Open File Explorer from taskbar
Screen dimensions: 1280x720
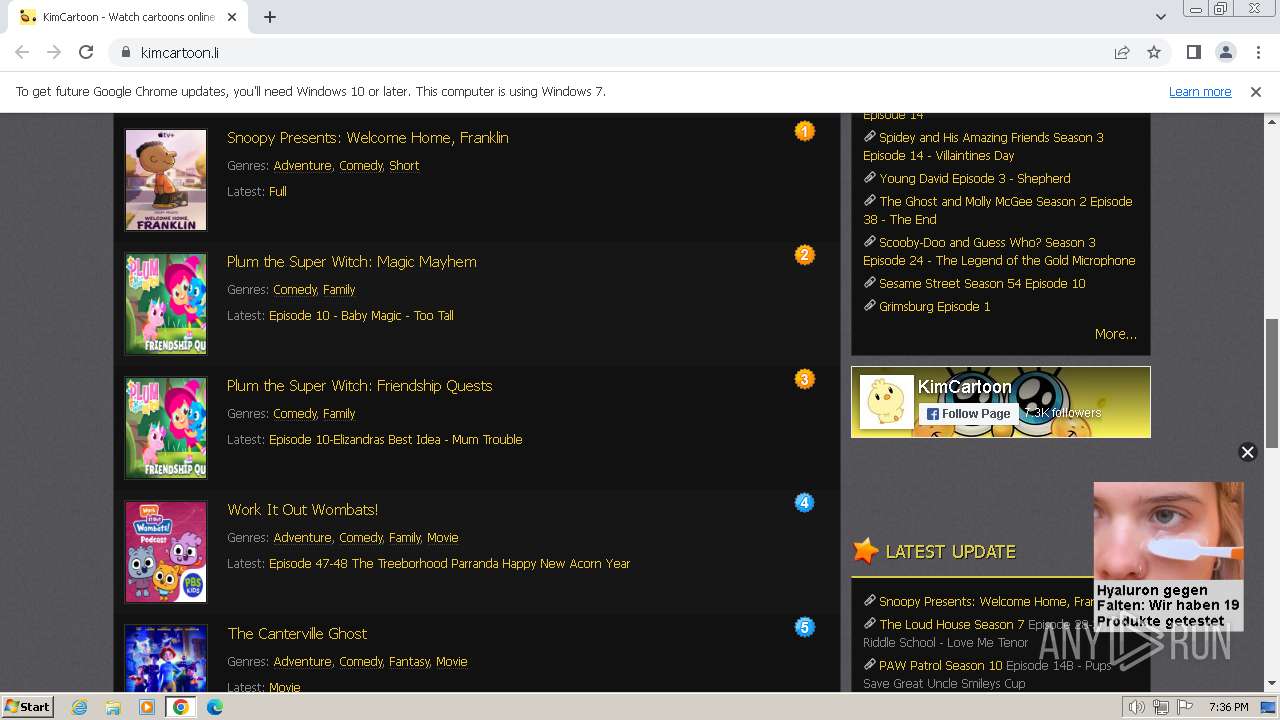coord(113,707)
